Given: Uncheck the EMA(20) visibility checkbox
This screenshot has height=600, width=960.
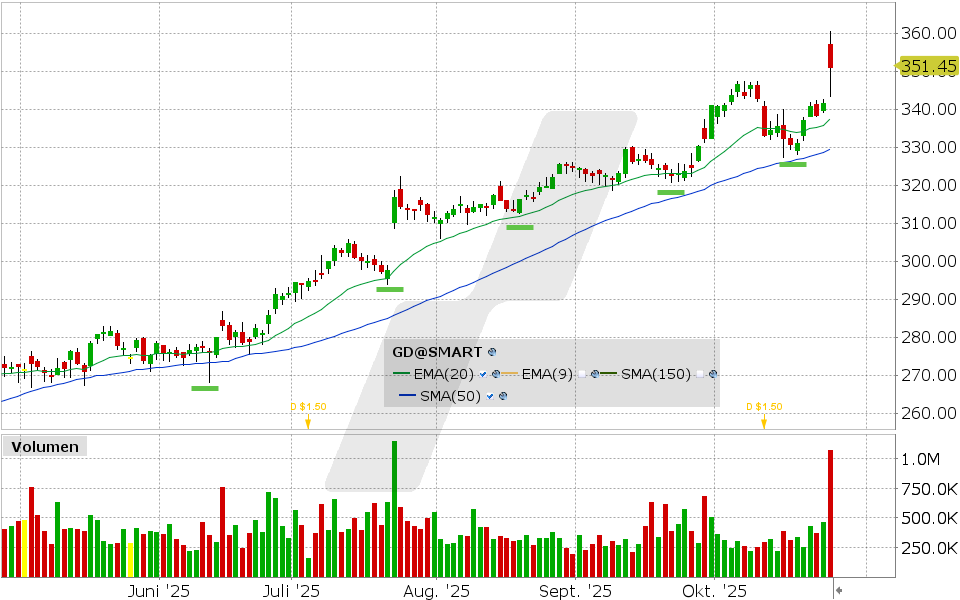Looking at the screenshot, I should point(483,374).
